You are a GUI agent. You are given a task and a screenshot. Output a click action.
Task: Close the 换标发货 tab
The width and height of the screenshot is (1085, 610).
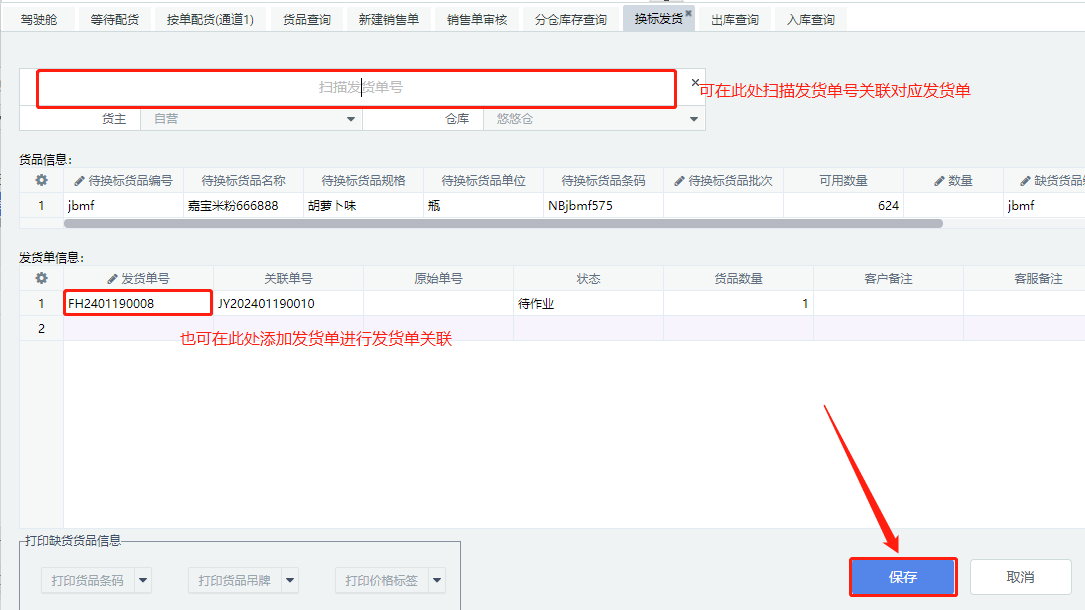[x=688, y=13]
